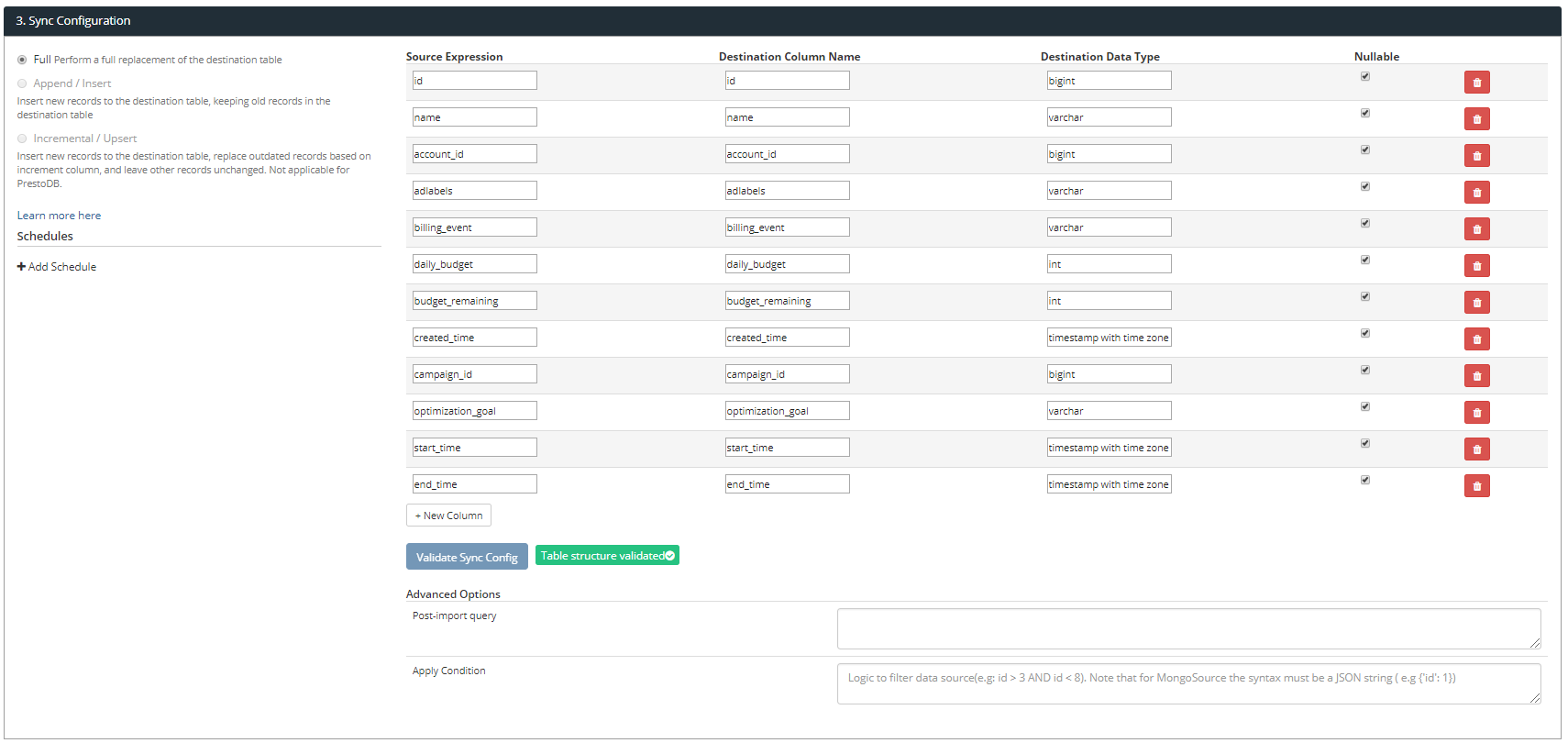Uncheck Nullable for the name column
The width and height of the screenshot is (1568, 743).
coord(1365,114)
